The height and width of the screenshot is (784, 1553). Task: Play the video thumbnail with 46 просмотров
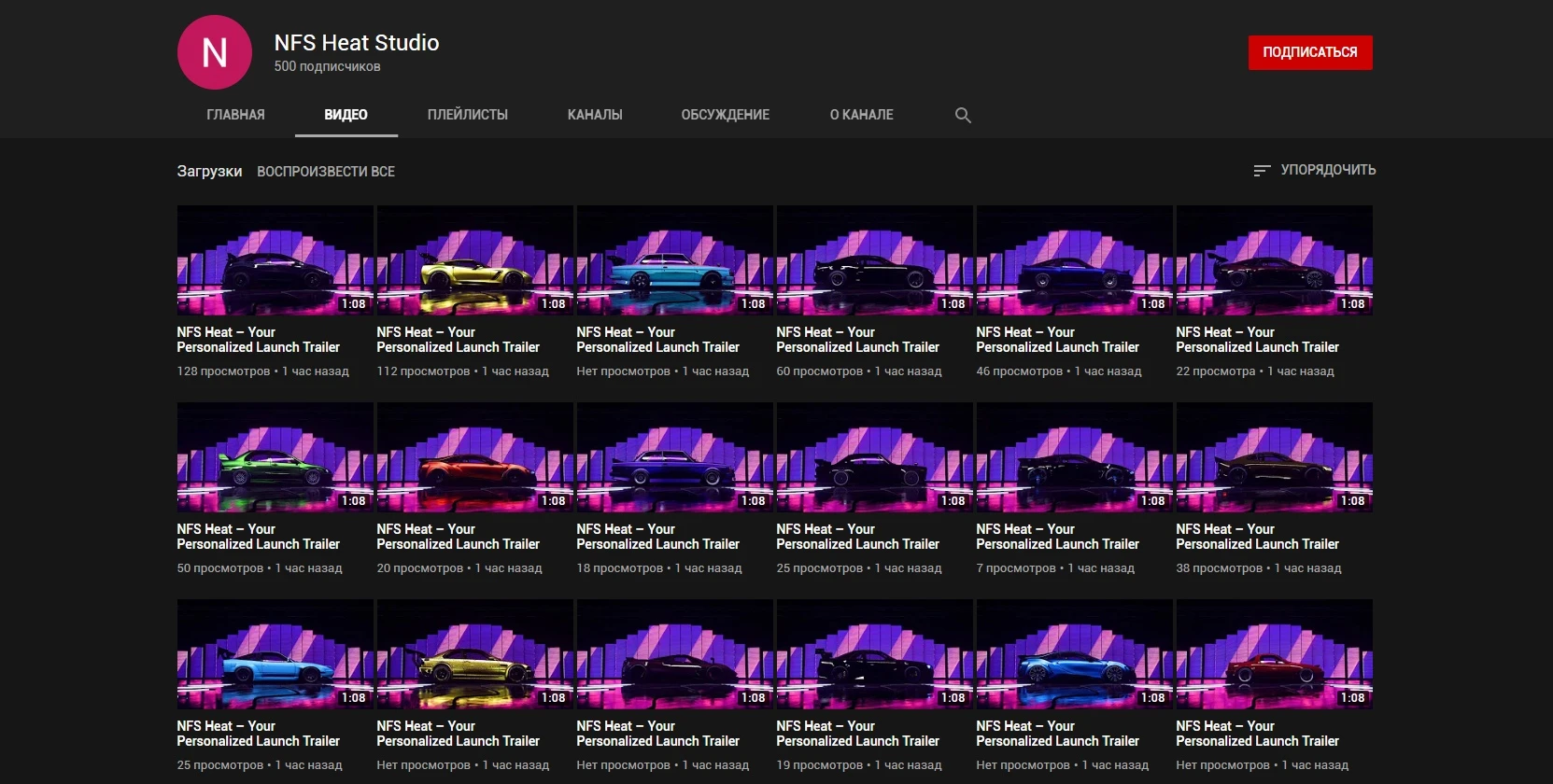coord(1075,260)
